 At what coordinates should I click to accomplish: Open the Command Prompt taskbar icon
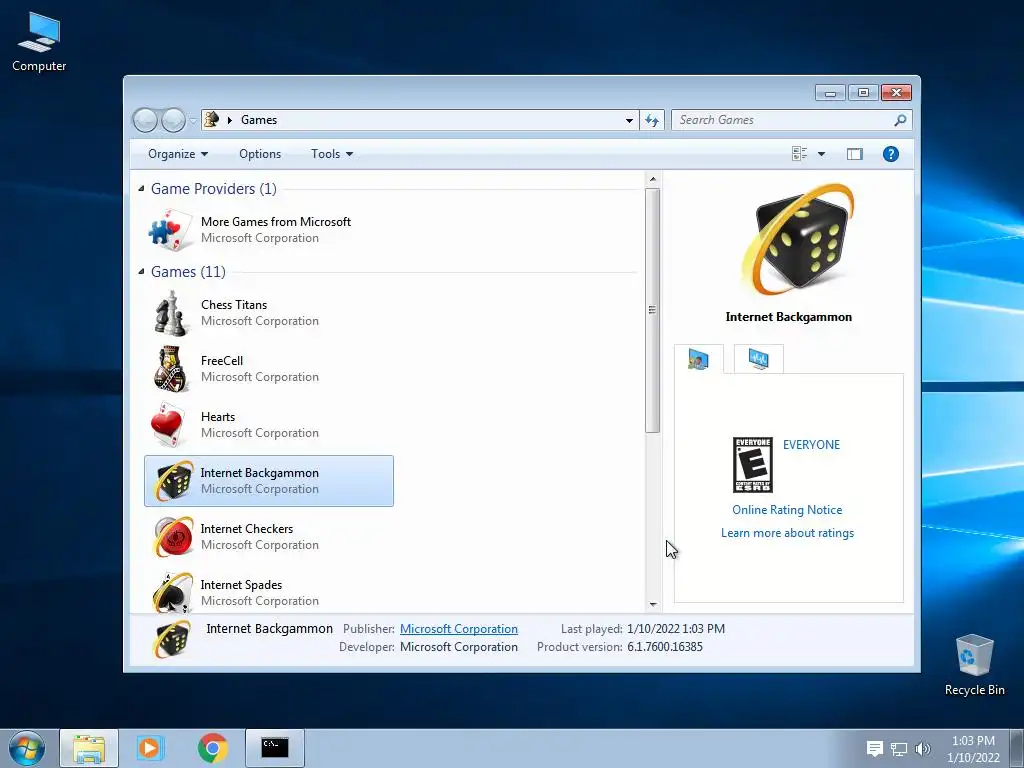point(275,748)
